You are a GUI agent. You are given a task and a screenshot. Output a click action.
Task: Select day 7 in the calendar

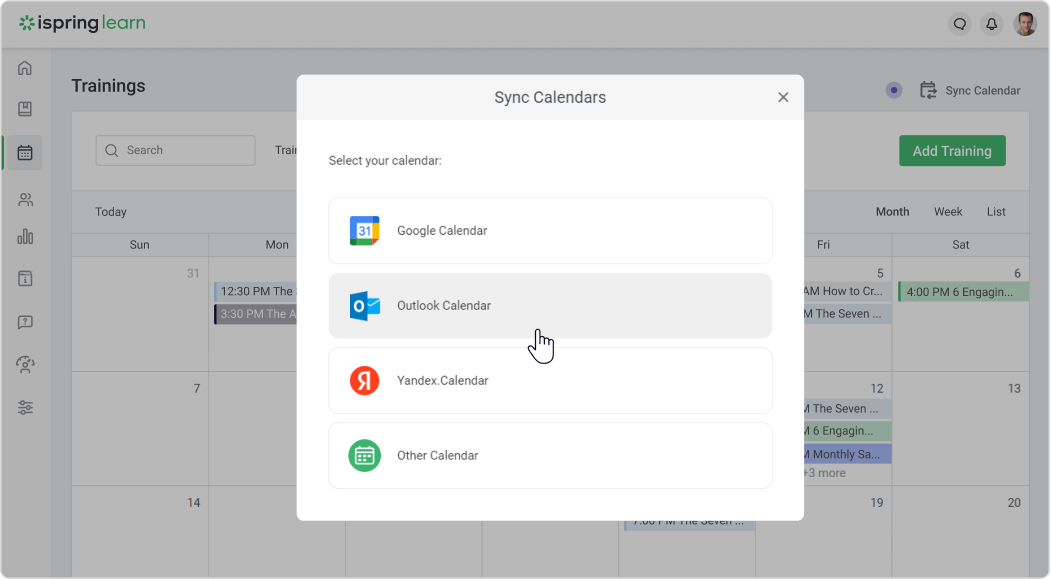point(196,389)
